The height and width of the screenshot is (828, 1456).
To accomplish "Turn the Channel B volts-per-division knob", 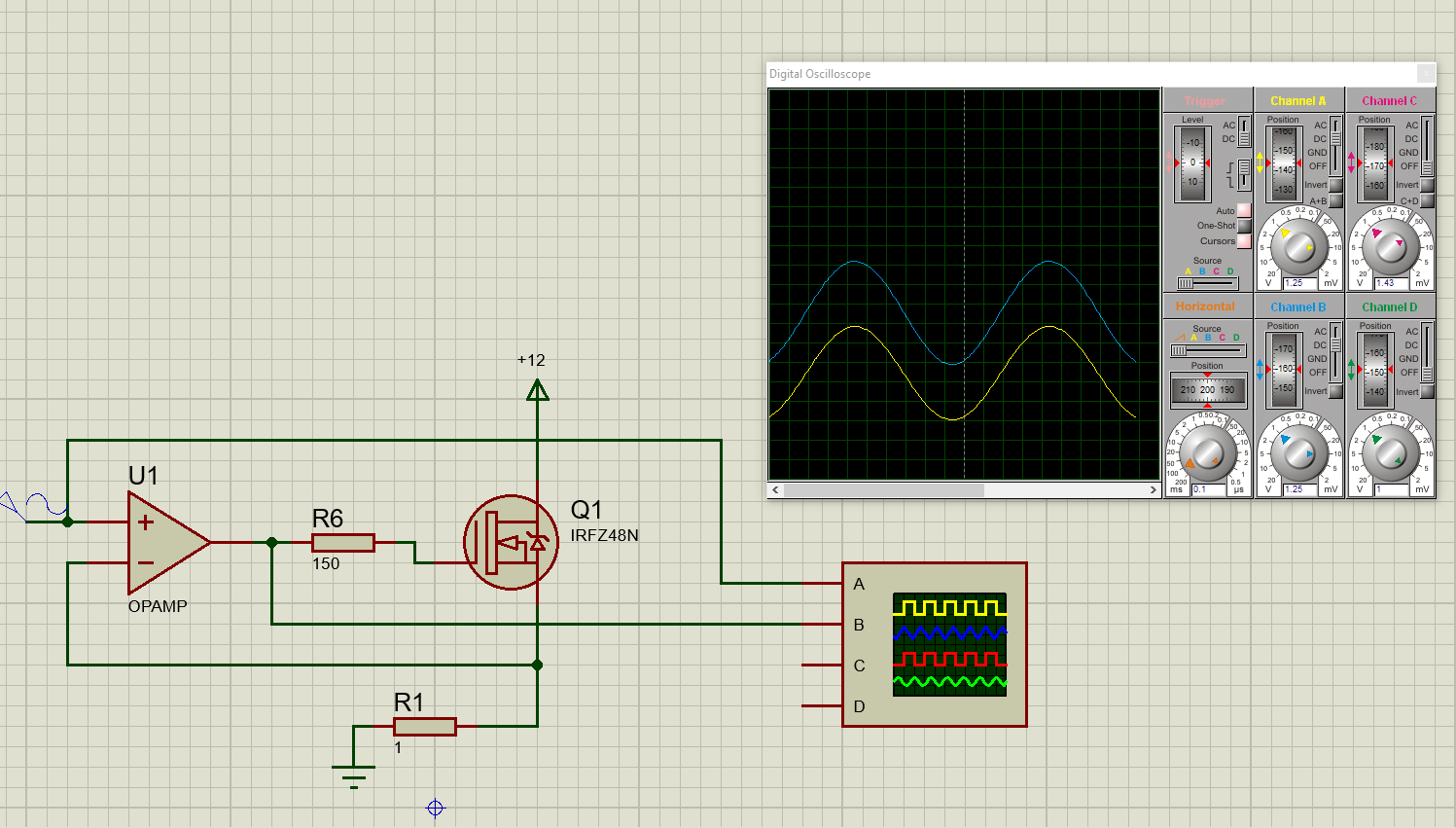I will pos(1299,453).
